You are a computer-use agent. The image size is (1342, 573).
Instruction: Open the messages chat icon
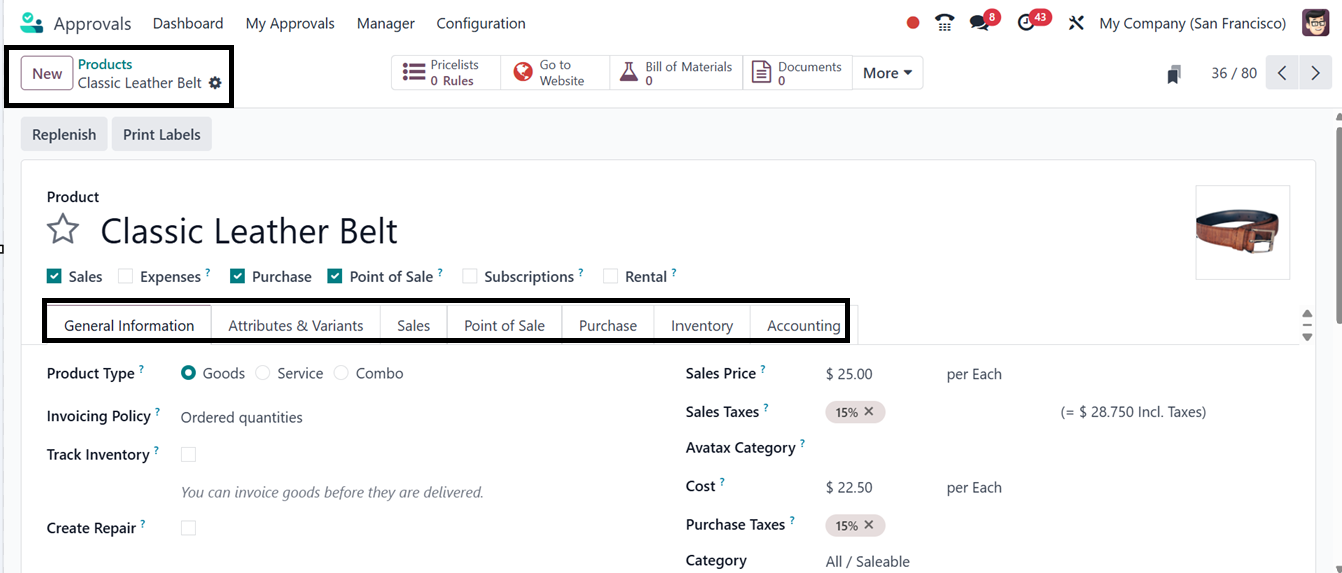click(979, 23)
